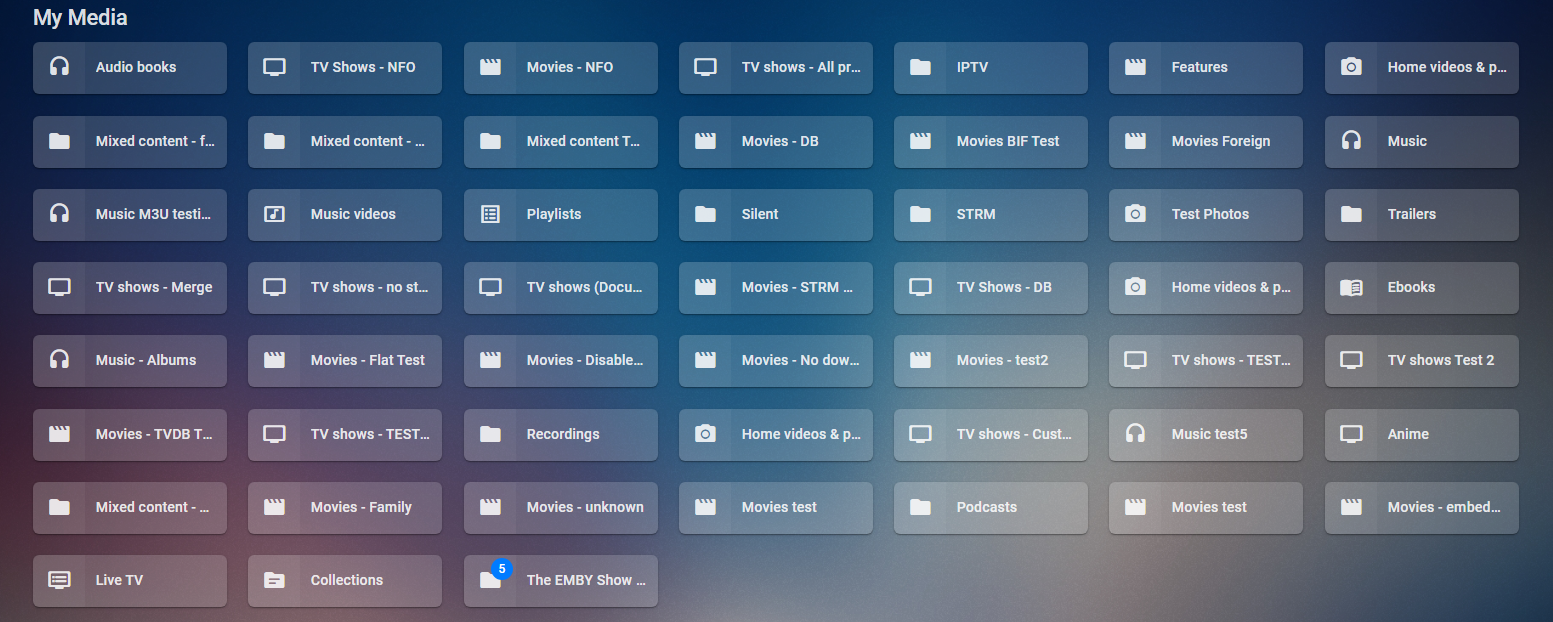Open the Movies - STRM ... library
This screenshot has height=622, width=1553.
[776, 287]
